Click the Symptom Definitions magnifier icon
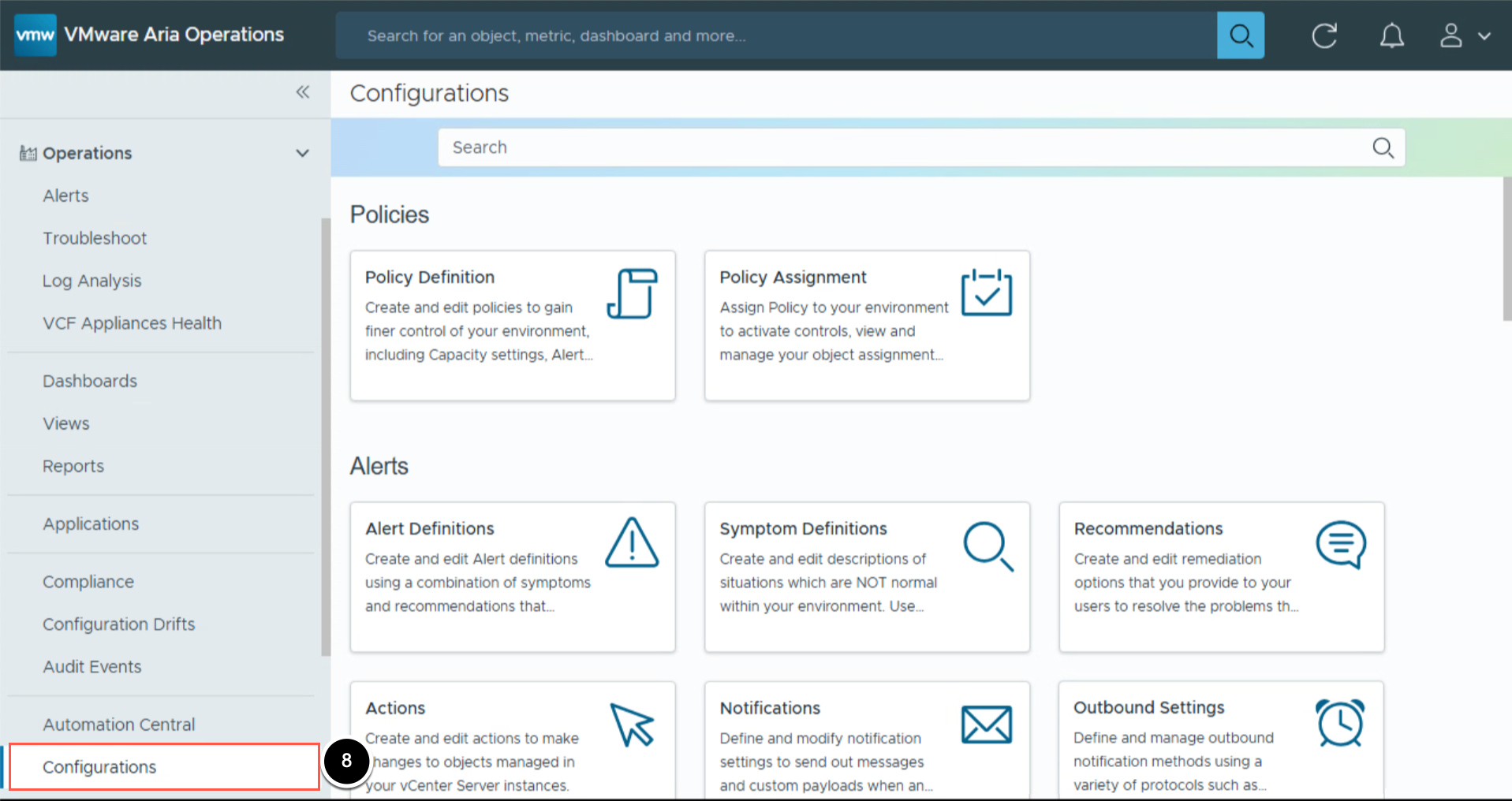The width and height of the screenshot is (1512, 801). [987, 546]
